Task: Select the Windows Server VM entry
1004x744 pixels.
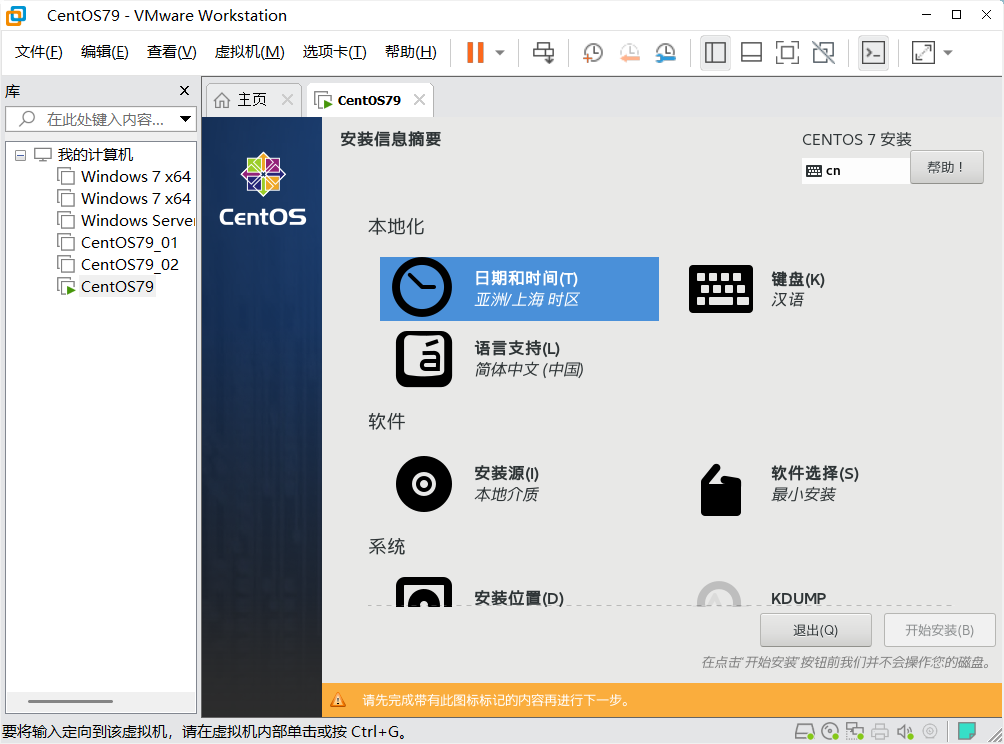Action: point(136,220)
